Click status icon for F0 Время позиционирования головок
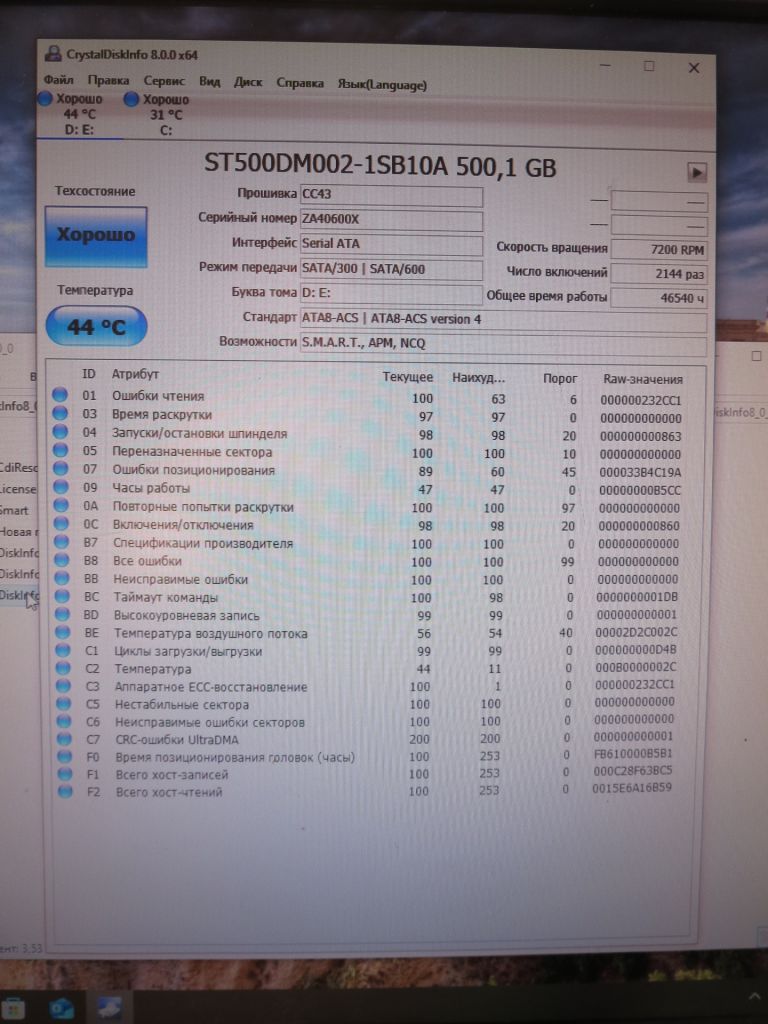This screenshot has height=1024, width=768. [x=65, y=756]
